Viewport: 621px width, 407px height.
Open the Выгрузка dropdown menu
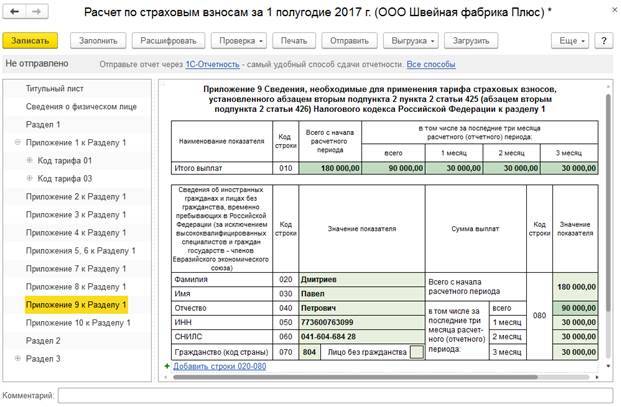pyautogui.click(x=411, y=41)
